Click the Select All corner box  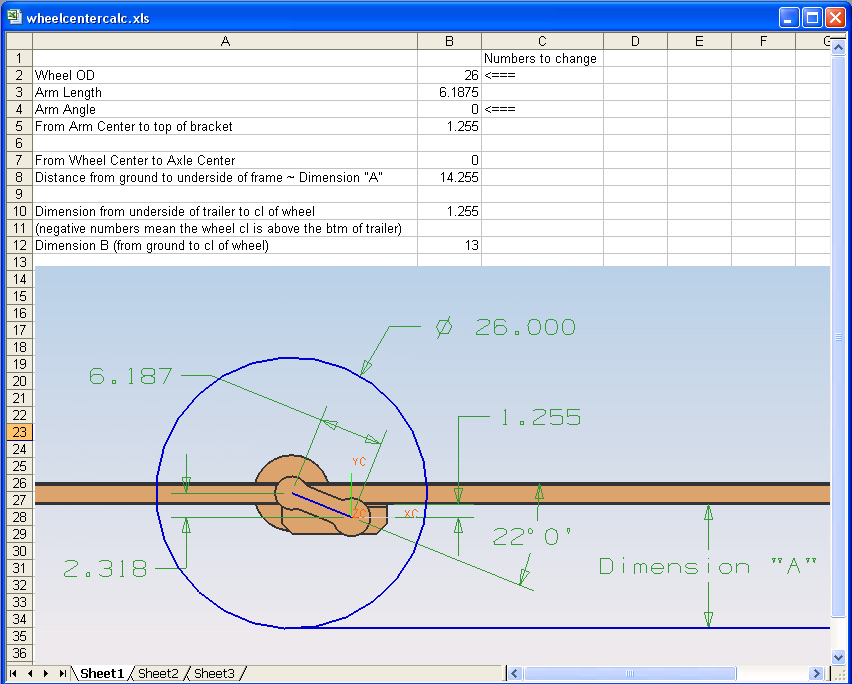20,41
